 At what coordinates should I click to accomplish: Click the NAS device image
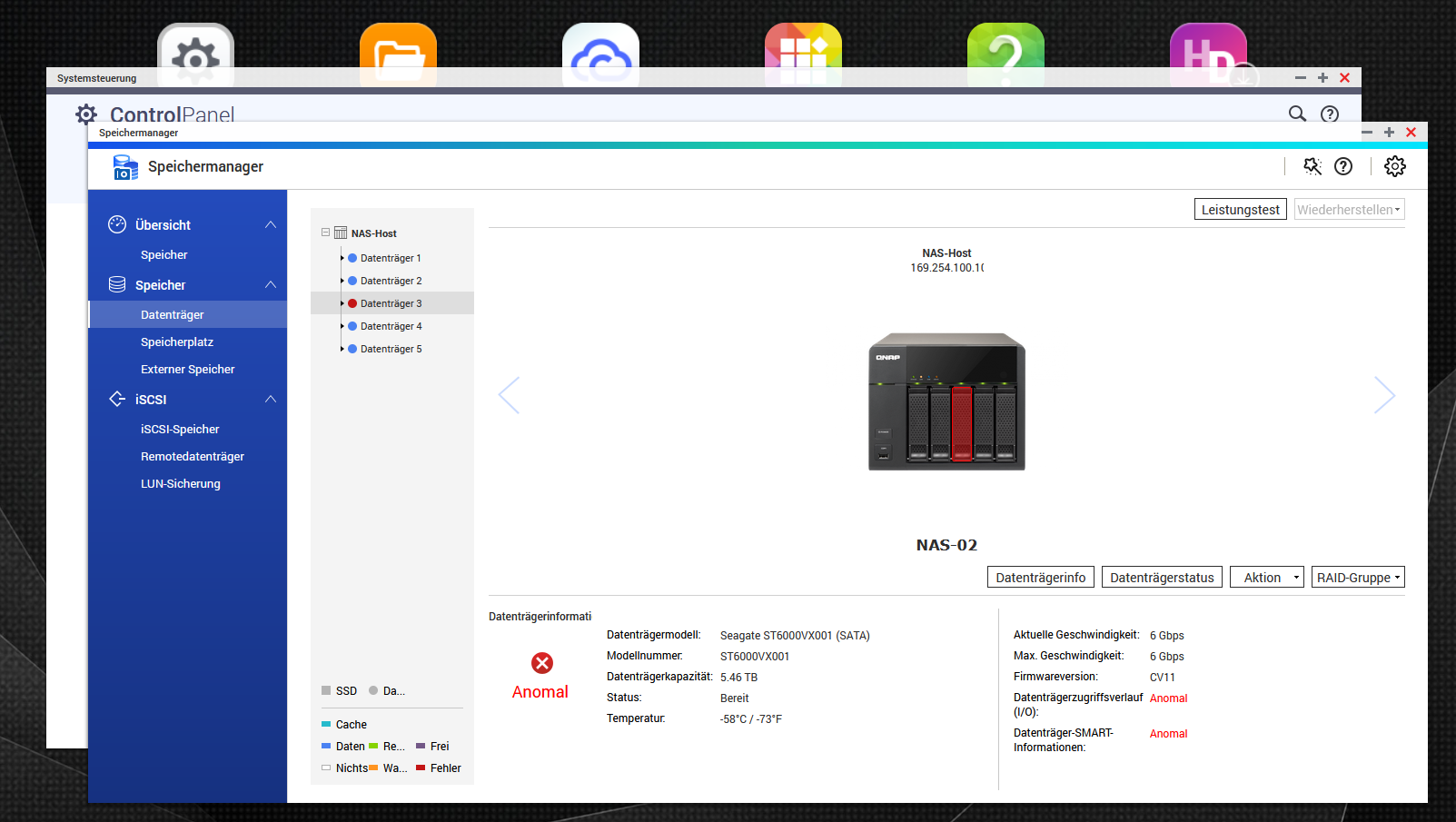point(946,401)
